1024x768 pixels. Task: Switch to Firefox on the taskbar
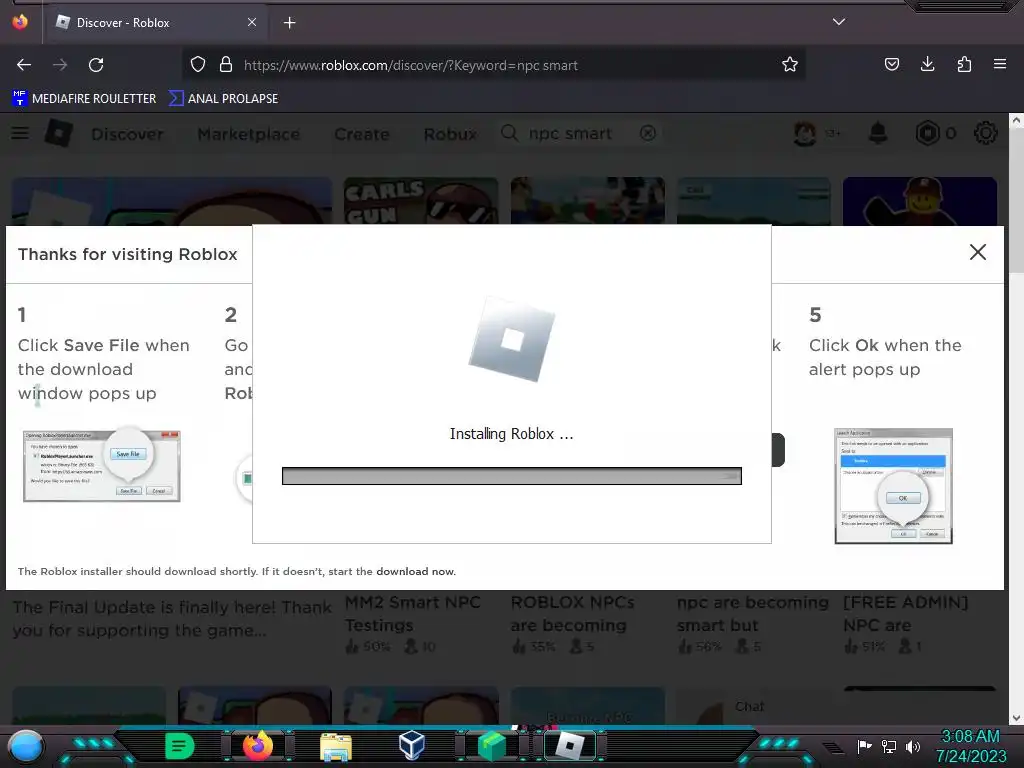pos(258,746)
